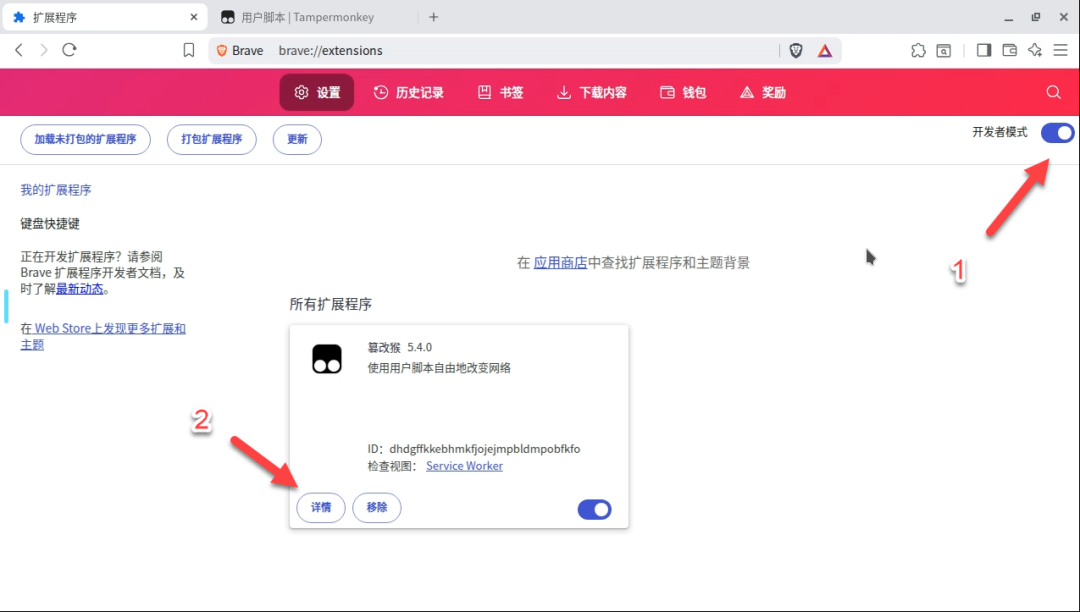Click 移除 to remove 篡改猴
1080x612 pixels.
coord(377,507)
